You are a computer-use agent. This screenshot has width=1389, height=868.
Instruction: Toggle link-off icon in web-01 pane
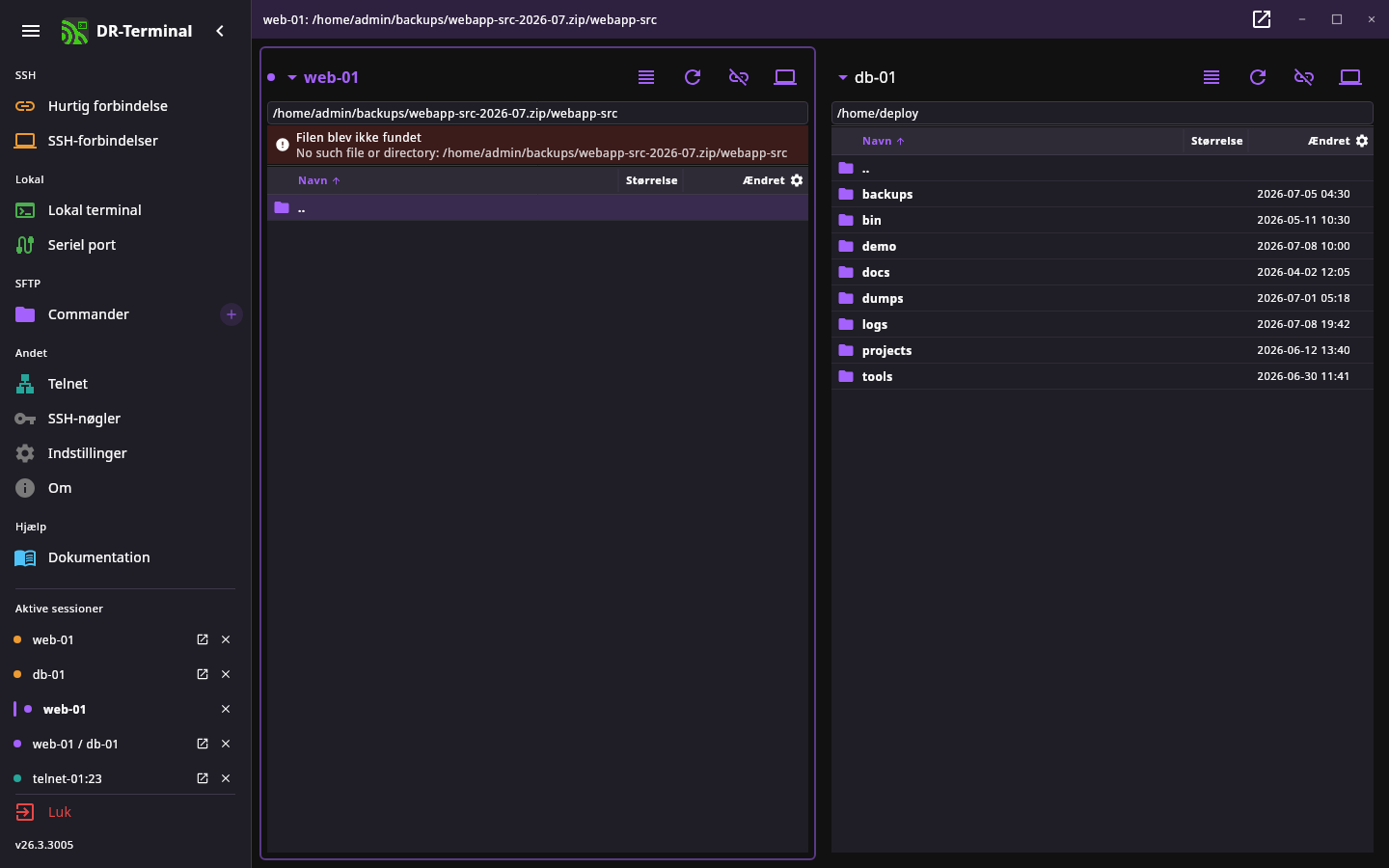[739, 77]
